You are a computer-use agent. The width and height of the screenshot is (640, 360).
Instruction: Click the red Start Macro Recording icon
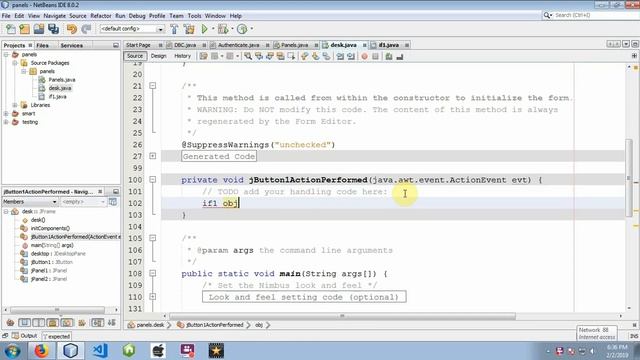click(364, 56)
